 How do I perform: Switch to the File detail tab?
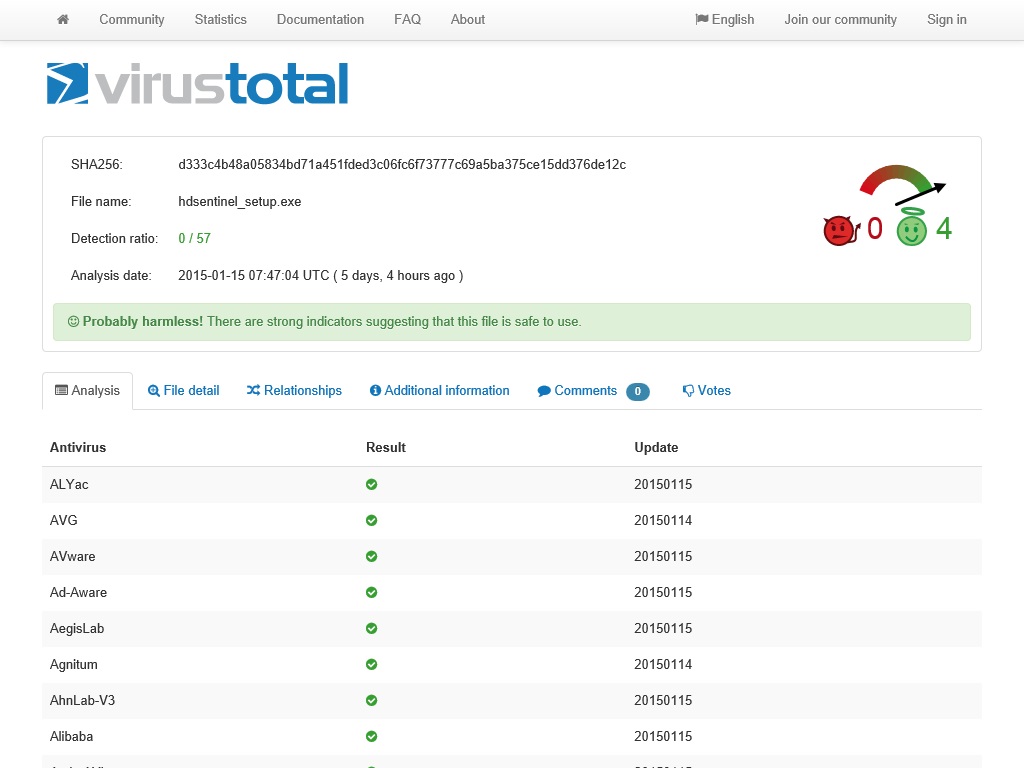(x=184, y=391)
